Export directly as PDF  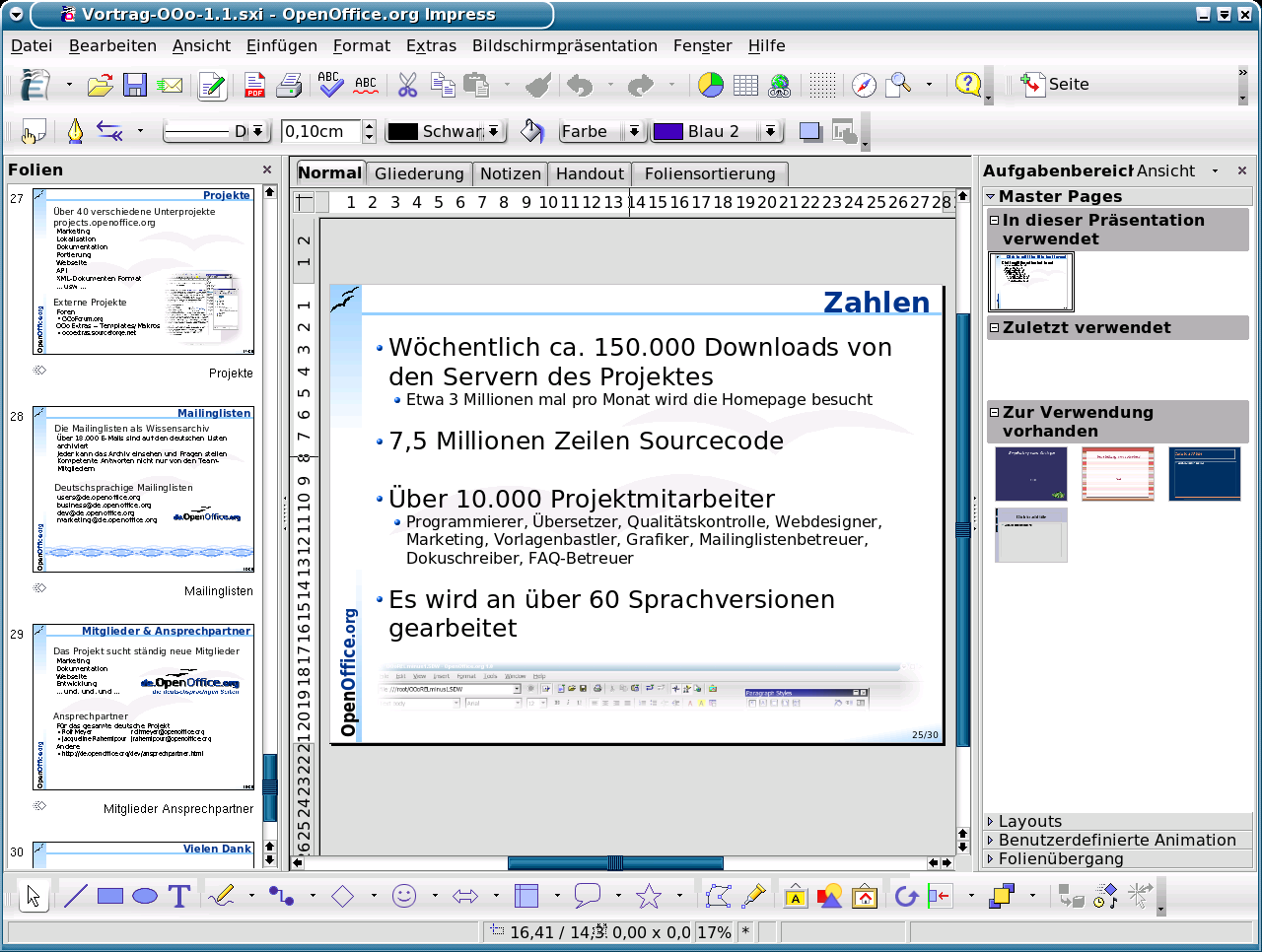tap(254, 86)
